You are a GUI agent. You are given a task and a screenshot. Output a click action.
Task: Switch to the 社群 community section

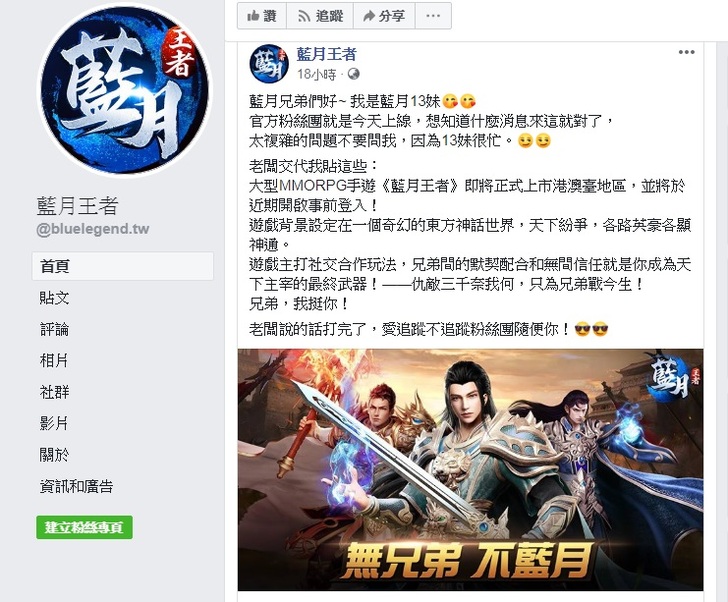click(x=54, y=392)
